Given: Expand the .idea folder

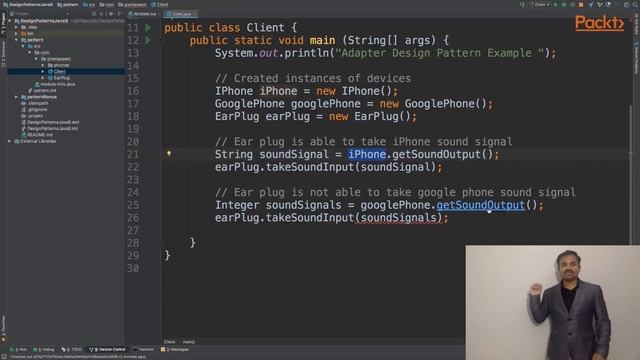Looking at the screenshot, I should click(16, 27).
